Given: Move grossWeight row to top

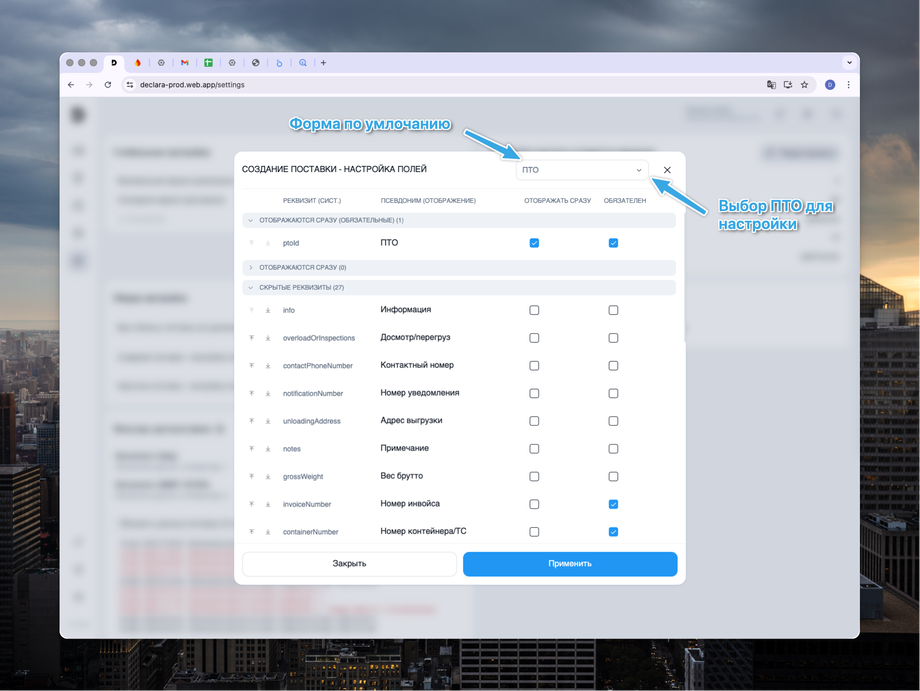Looking at the screenshot, I should 252,476.
